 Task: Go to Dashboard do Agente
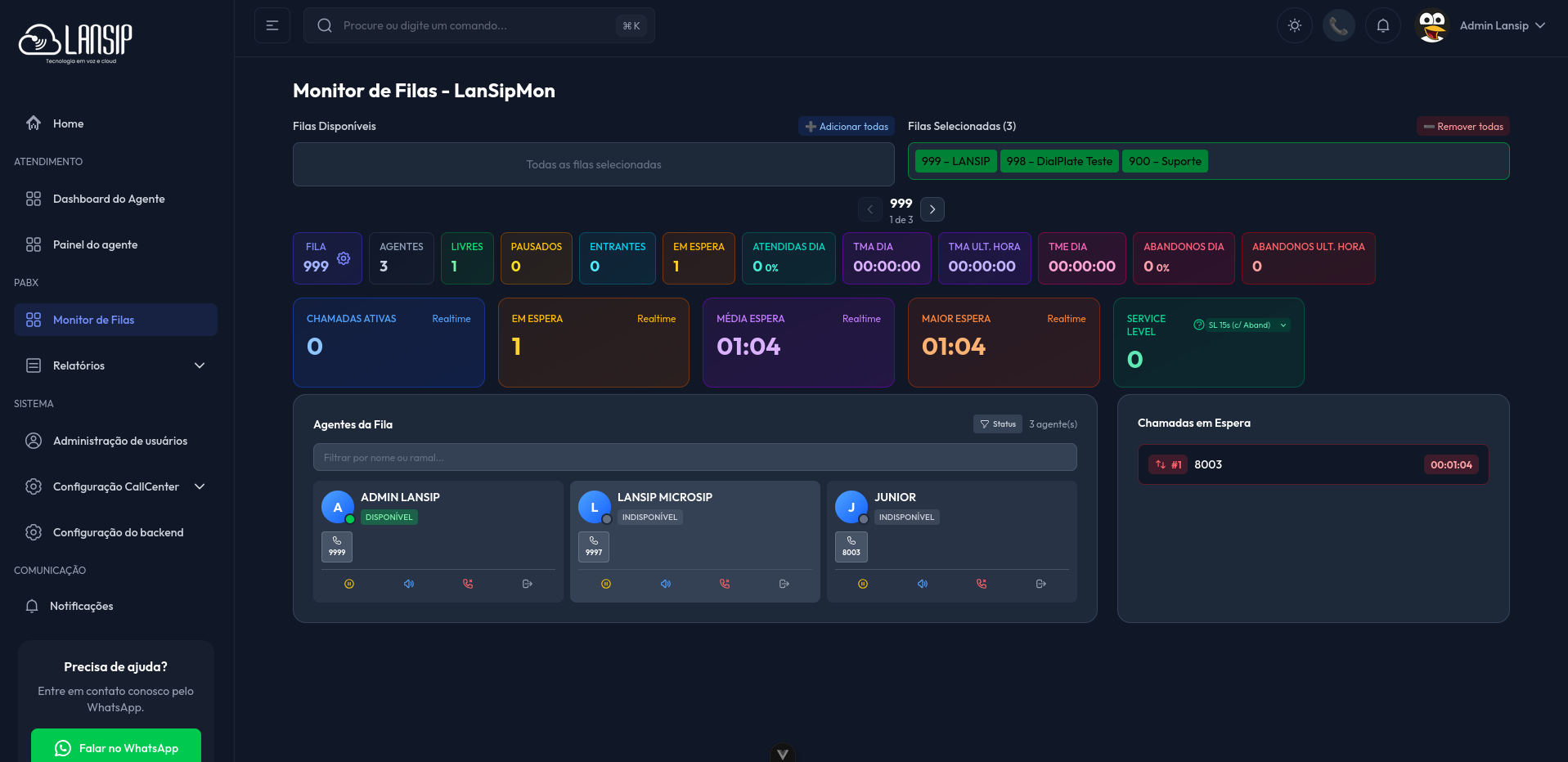109,199
